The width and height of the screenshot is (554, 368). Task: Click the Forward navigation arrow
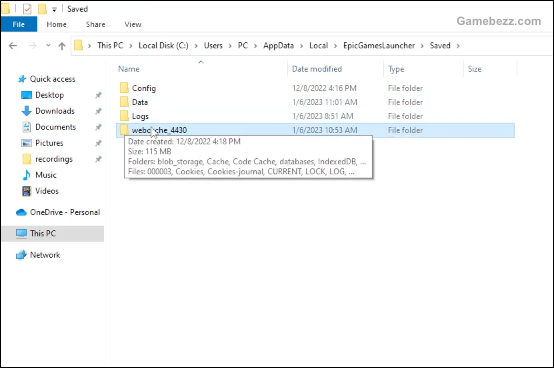(32, 46)
